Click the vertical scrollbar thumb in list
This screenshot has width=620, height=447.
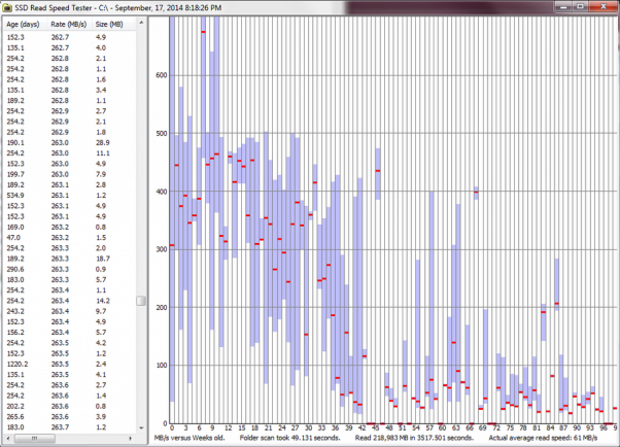141,301
